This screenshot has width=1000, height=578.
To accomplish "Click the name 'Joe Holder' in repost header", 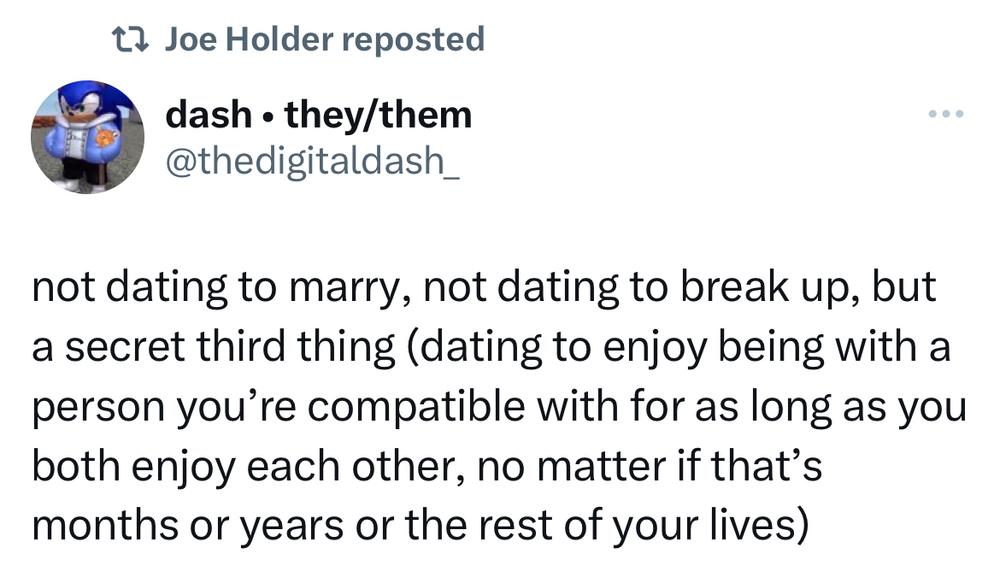I will pyautogui.click(x=249, y=39).
